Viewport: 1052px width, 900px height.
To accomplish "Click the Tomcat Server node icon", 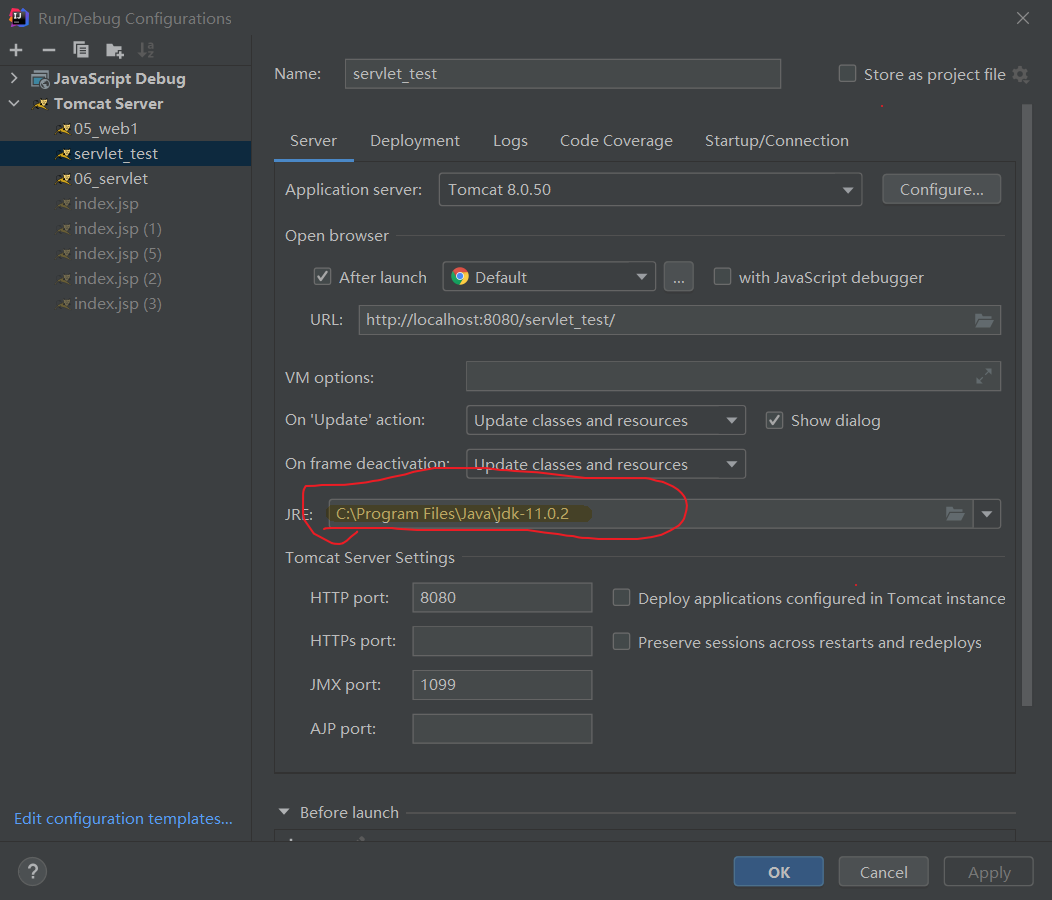I will click(40, 104).
